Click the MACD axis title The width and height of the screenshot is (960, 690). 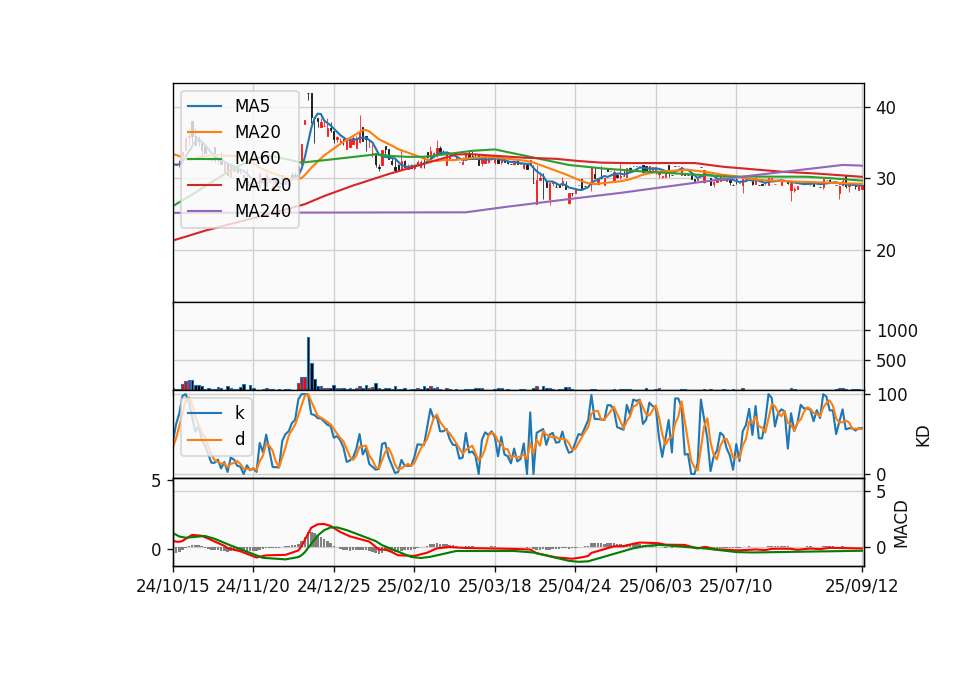pyautogui.click(x=900, y=525)
